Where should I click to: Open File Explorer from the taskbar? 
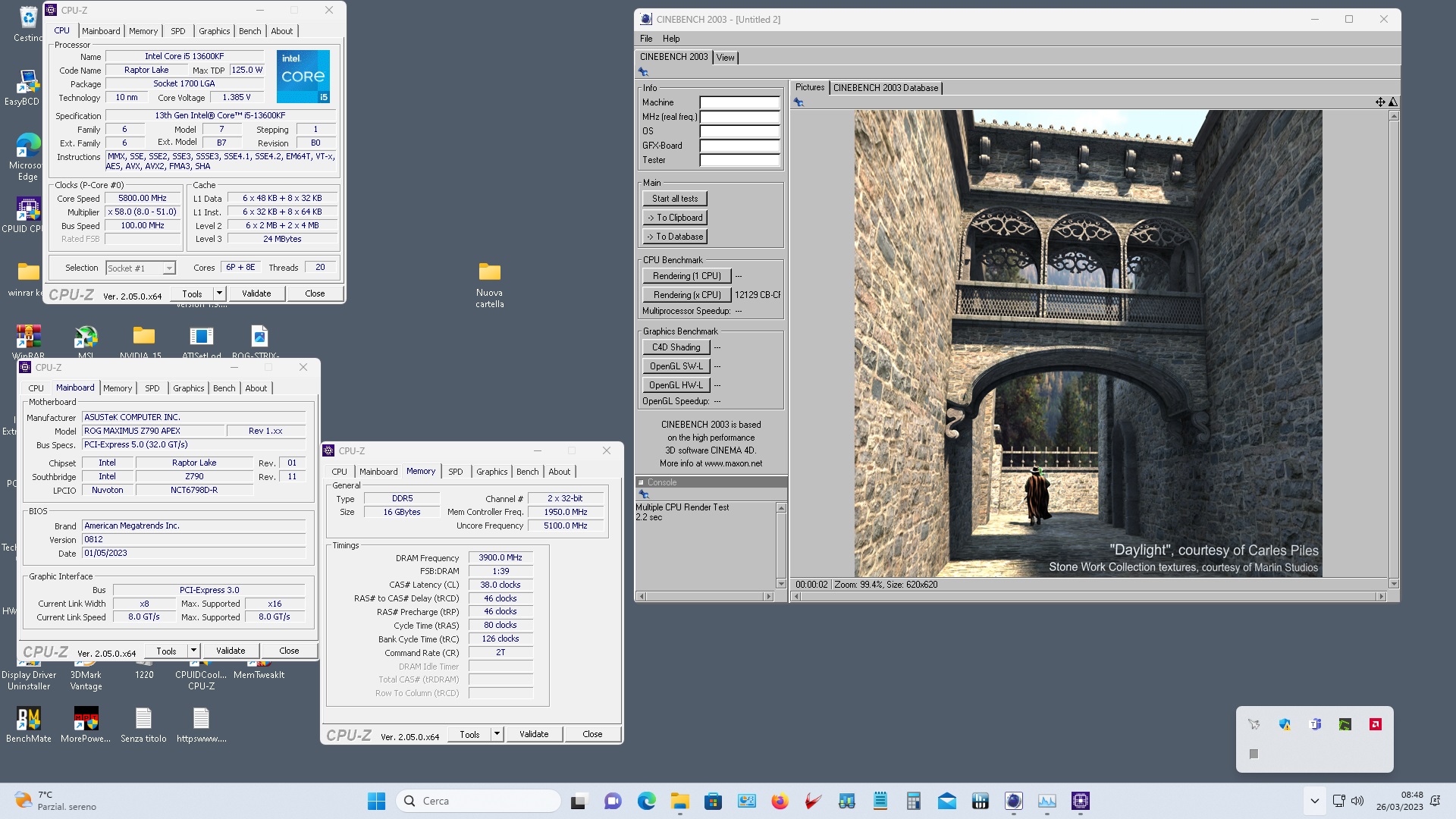(x=679, y=801)
